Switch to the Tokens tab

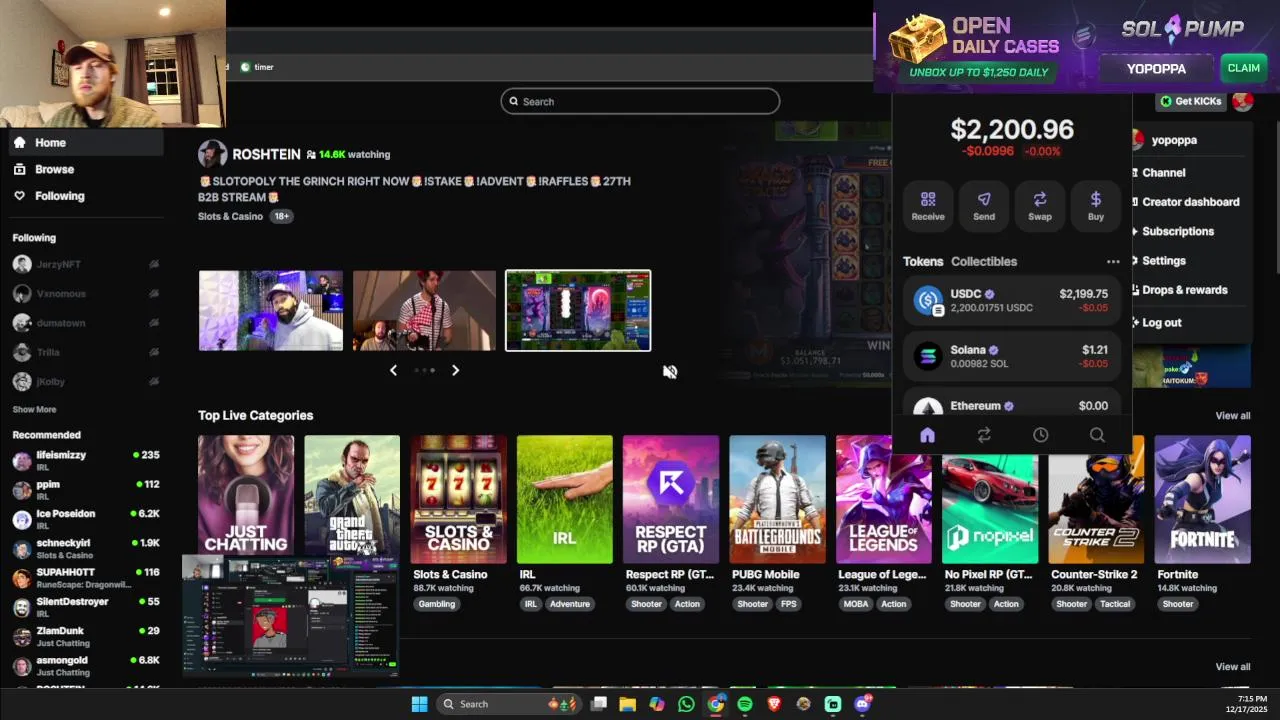[923, 261]
